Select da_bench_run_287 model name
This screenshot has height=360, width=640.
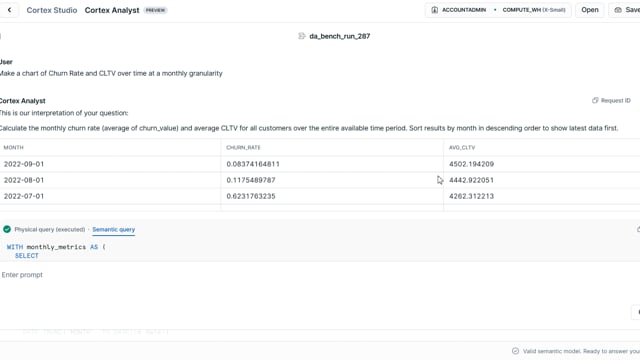[340, 36]
